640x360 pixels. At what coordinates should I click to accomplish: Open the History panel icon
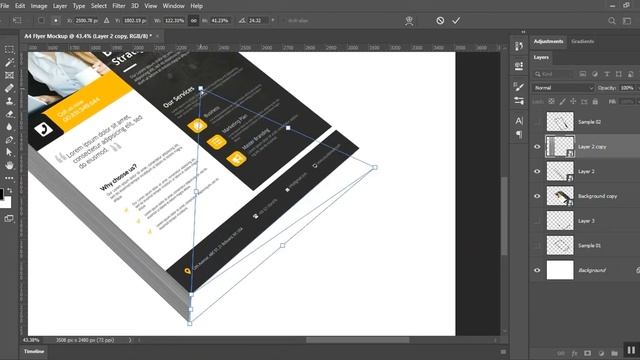tap(519, 47)
